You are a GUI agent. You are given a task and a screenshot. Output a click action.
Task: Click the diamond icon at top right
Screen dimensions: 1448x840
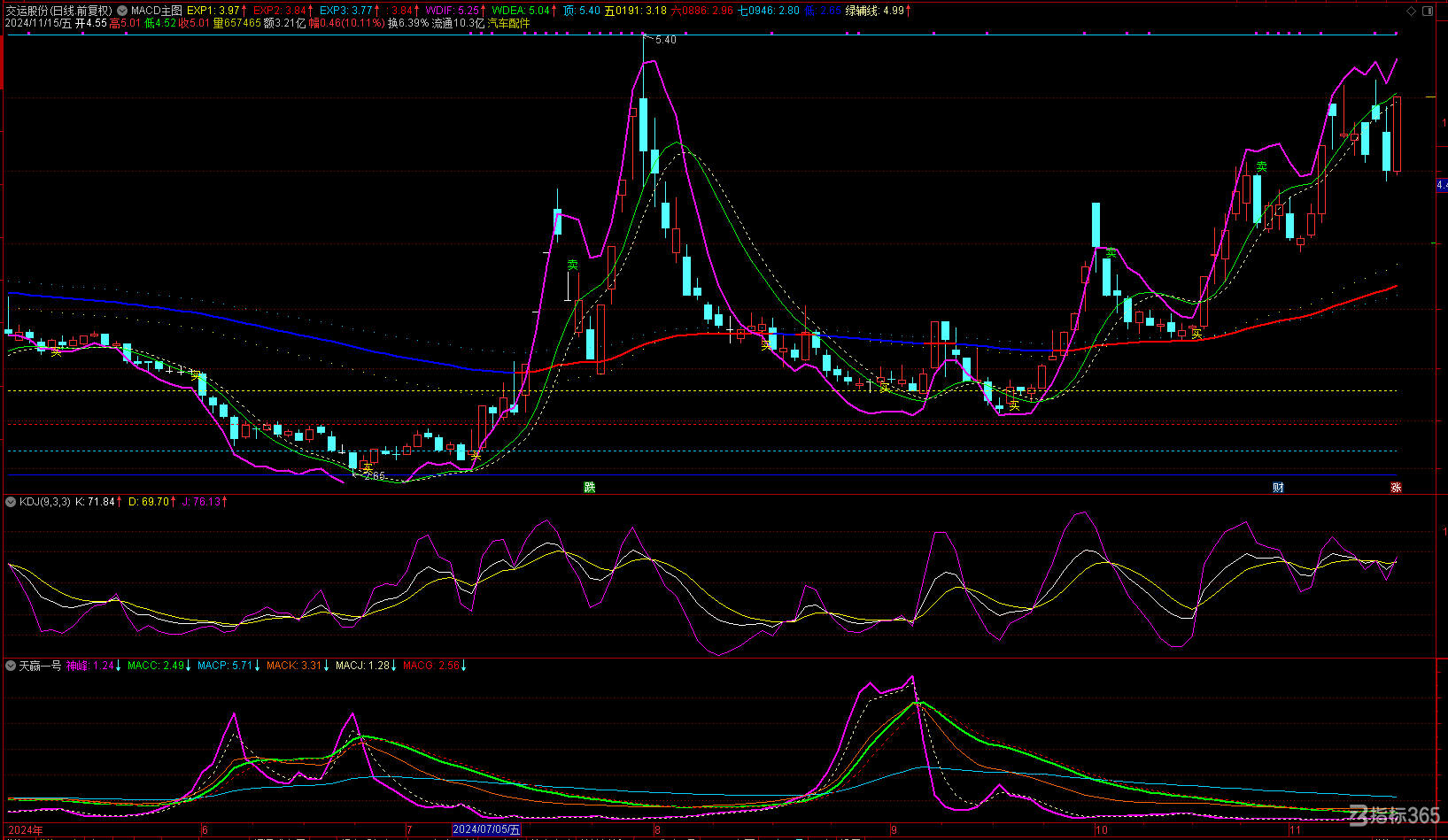[x=1412, y=11]
